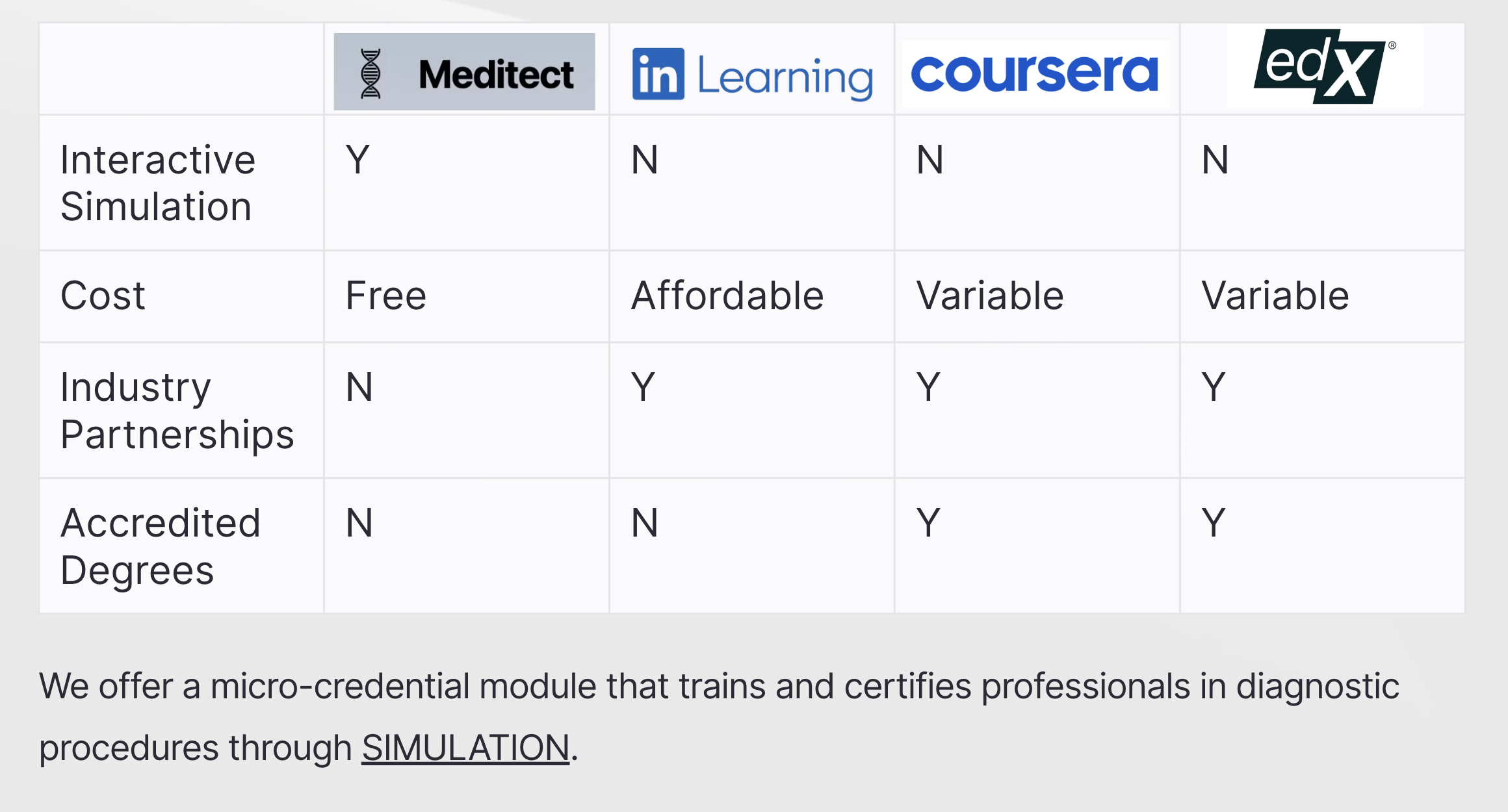Click the "Free" cost cell for Meditect
Screen dimensions: 1508x812
point(386,296)
